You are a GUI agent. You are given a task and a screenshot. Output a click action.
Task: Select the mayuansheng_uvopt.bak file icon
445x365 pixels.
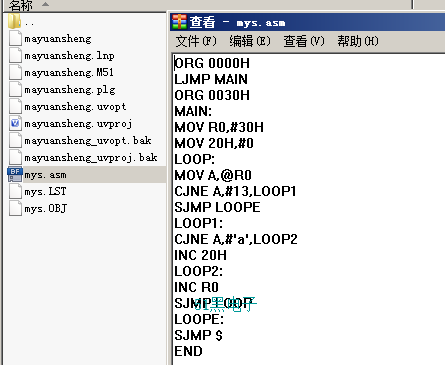tap(15, 141)
